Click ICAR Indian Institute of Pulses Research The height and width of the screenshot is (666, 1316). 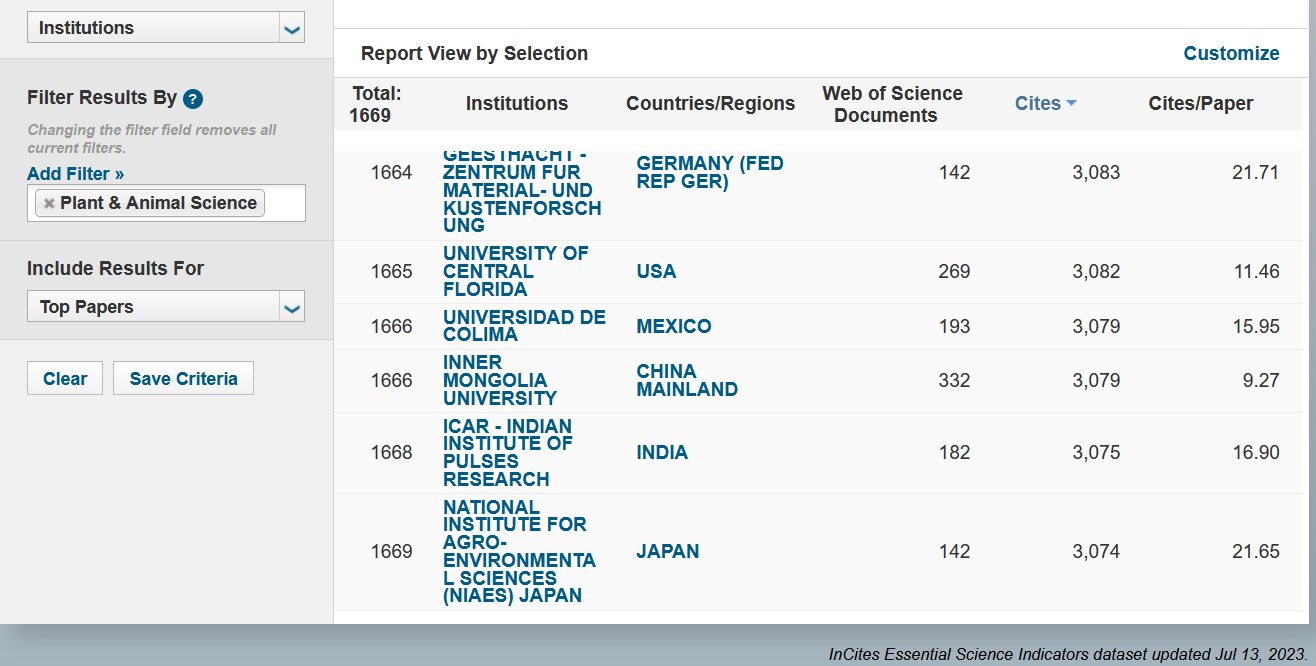(x=508, y=452)
